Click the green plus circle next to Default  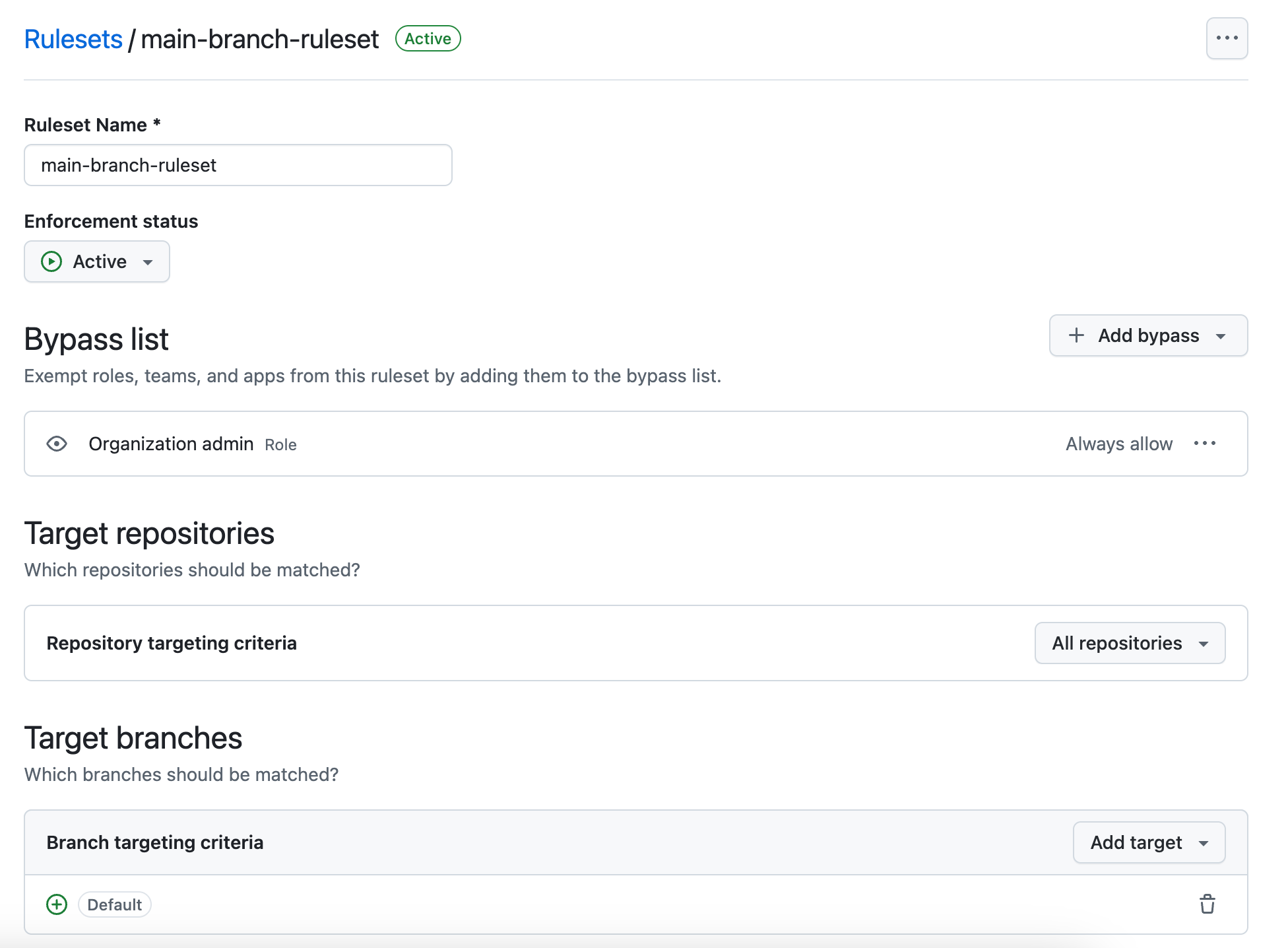(x=57, y=904)
